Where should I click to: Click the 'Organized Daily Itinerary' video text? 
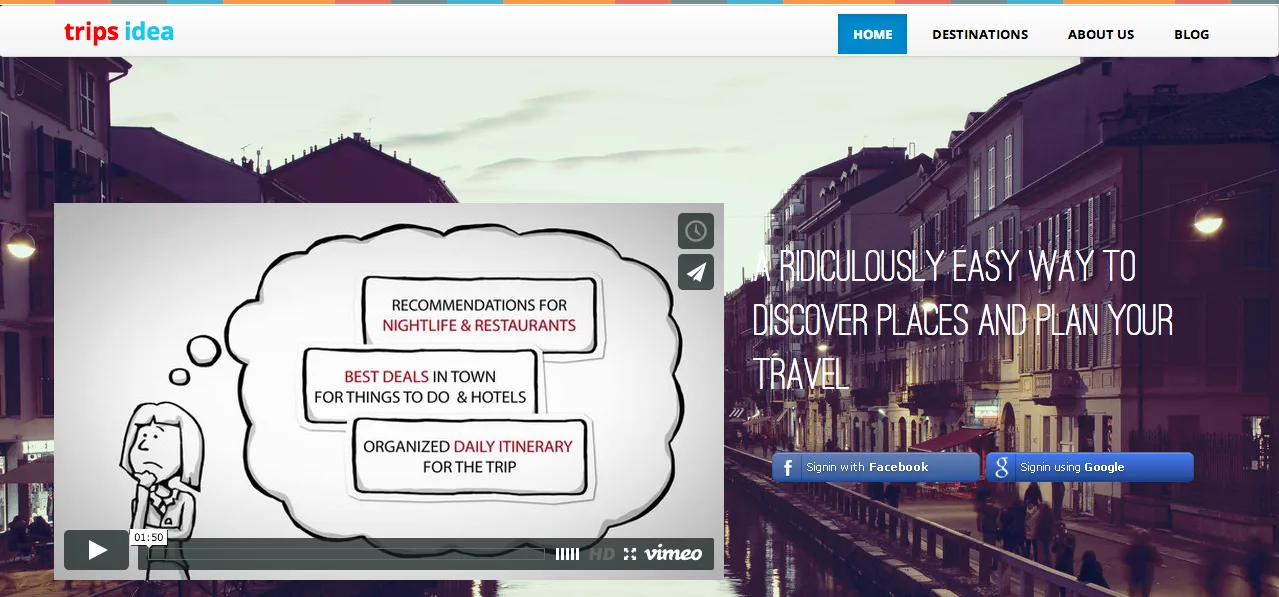[468, 446]
